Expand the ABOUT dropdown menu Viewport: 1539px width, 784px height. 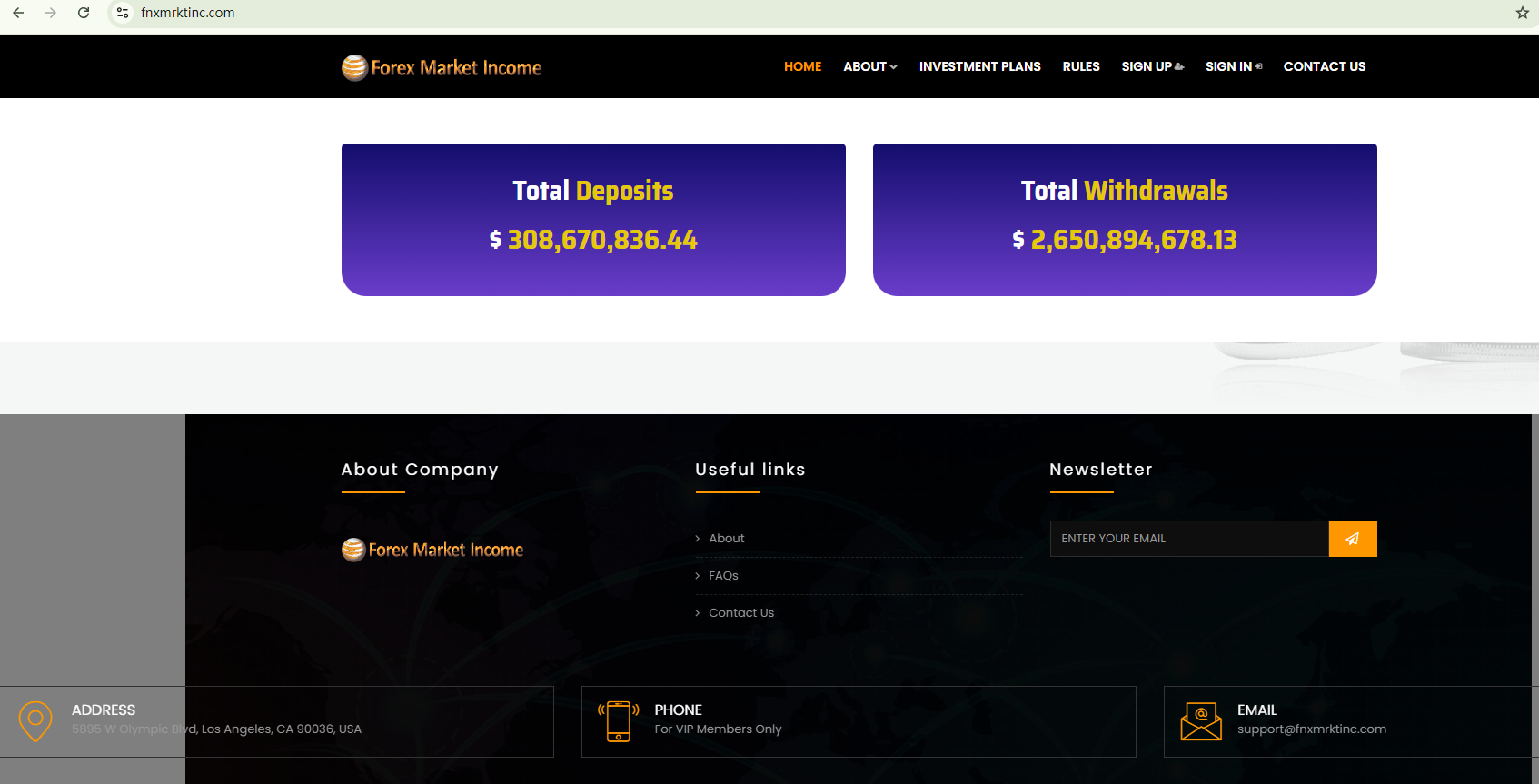(x=870, y=66)
